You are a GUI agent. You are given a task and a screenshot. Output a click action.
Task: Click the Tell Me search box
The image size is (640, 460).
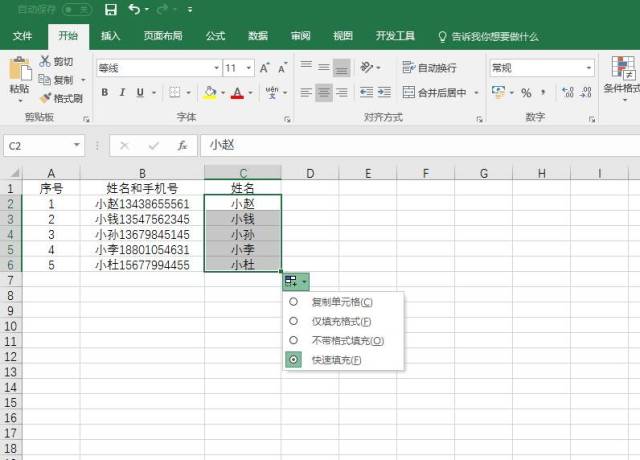coord(488,37)
